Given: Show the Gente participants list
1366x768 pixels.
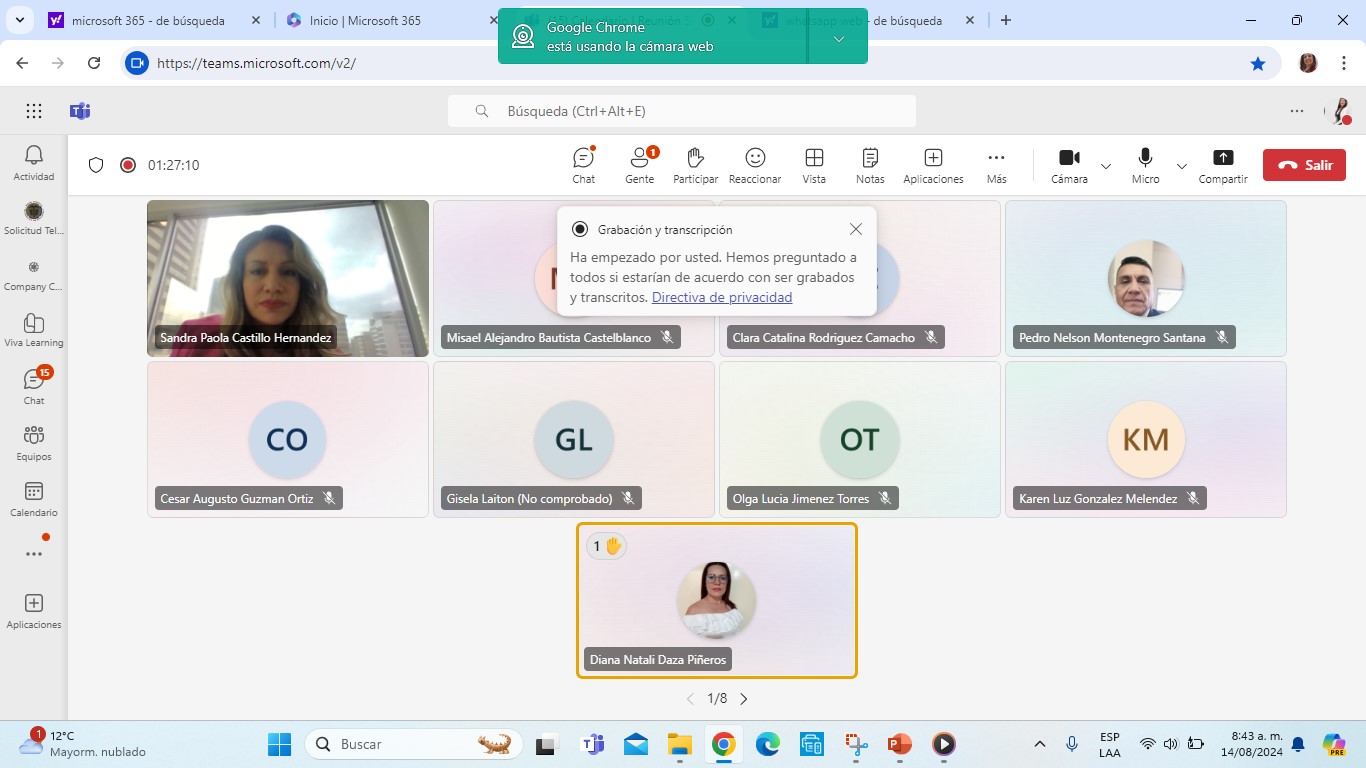Looking at the screenshot, I should pos(639,165).
